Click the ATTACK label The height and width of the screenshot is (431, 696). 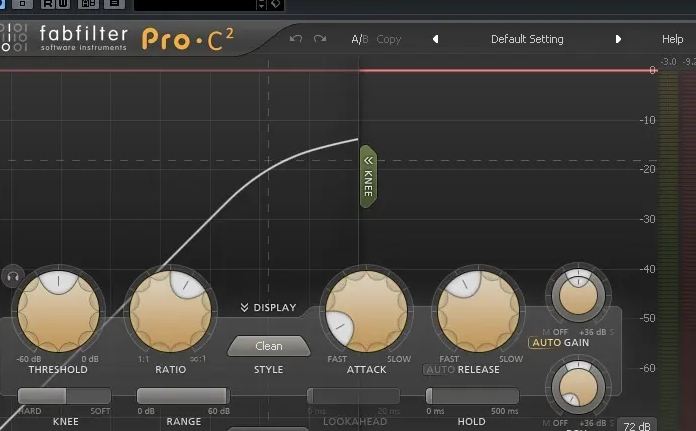[x=367, y=370]
